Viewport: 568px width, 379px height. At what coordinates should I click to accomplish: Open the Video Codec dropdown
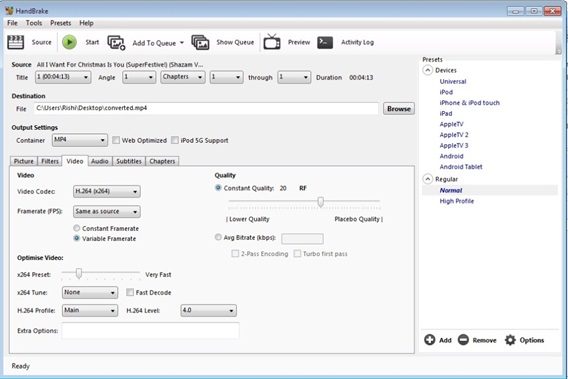[107, 191]
